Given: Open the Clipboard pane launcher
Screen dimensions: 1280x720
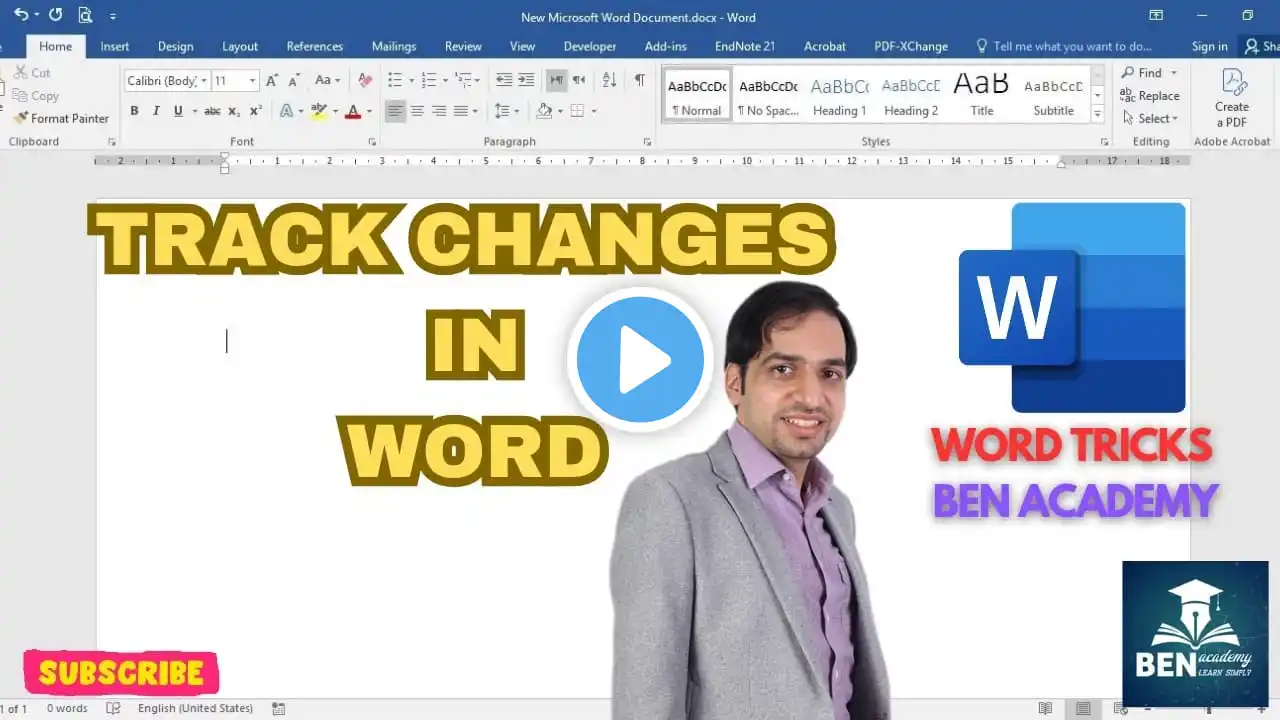Looking at the screenshot, I should point(112,142).
